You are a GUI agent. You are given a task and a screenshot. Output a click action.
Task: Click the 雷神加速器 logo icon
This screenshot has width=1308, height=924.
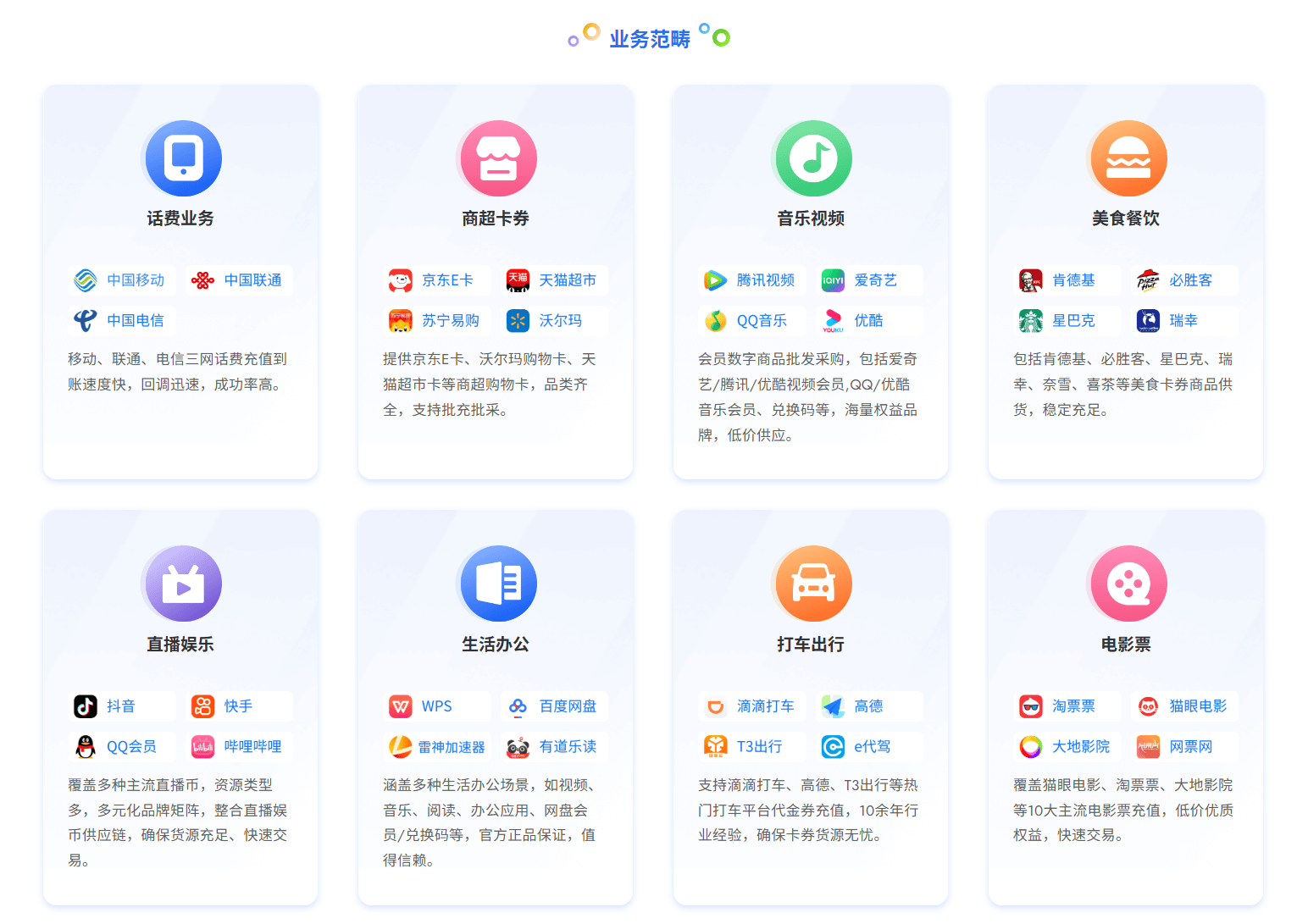click(401, 747)
